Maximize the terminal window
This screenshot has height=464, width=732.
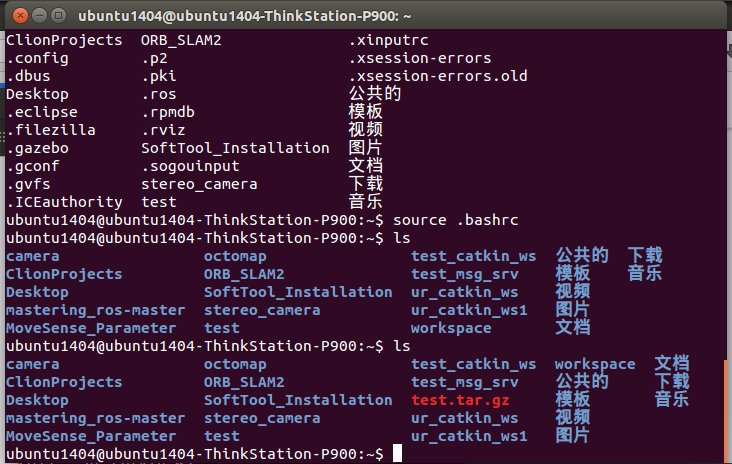[58, 16]
